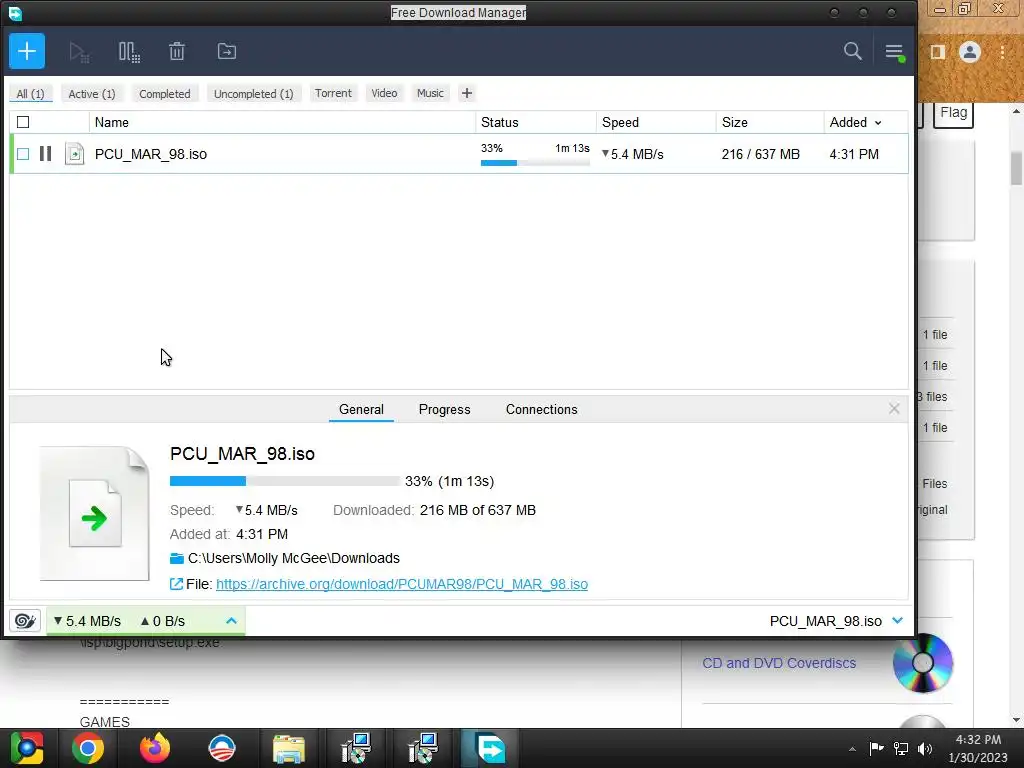Click the start downloads toolbar icon

[79, 52]
